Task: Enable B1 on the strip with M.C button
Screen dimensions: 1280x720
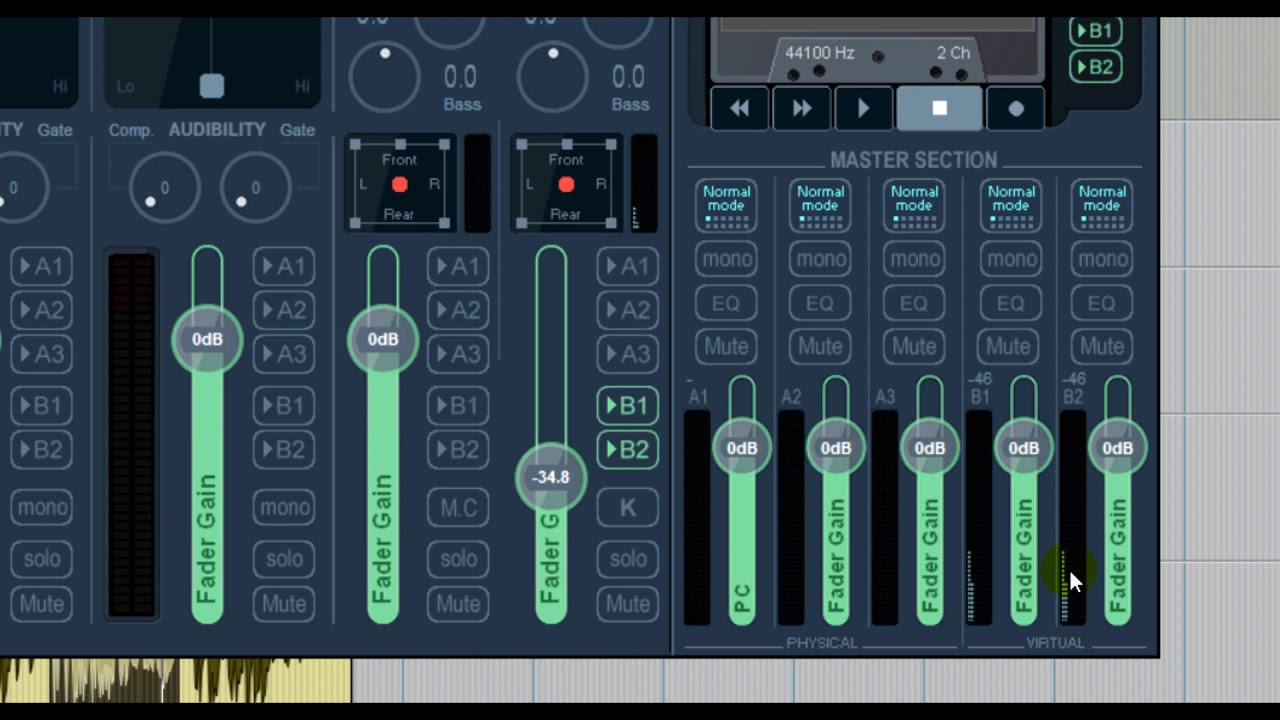Action: point(458,406)
